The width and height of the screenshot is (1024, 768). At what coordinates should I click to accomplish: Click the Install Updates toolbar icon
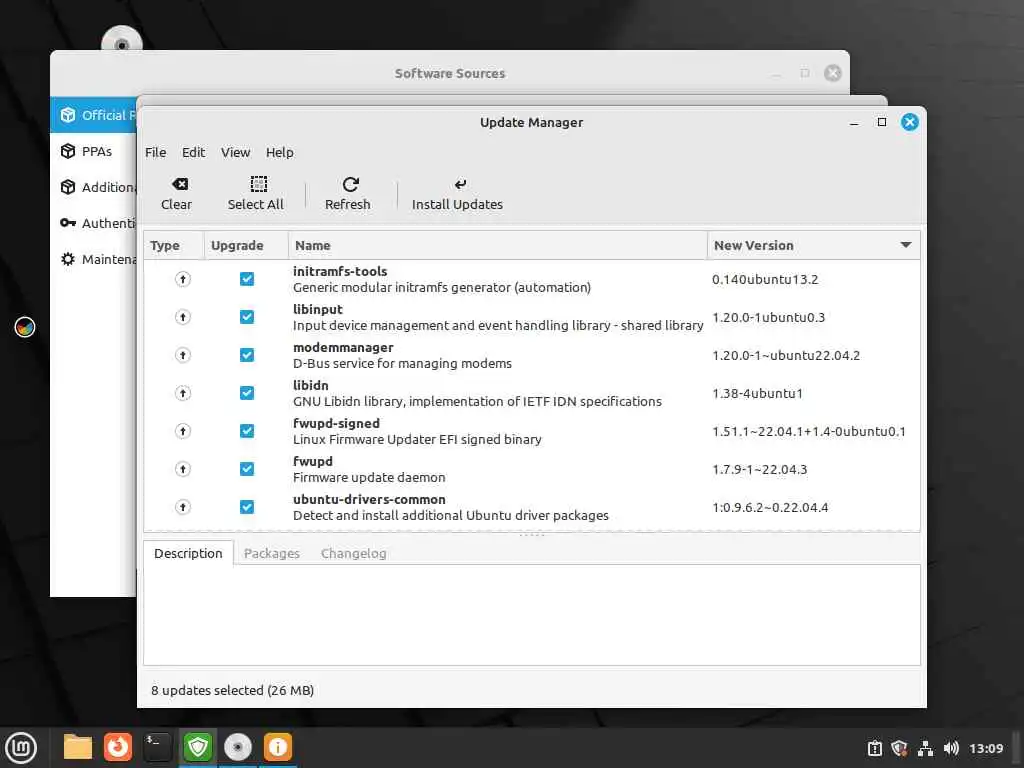click(x=460, y=185)
